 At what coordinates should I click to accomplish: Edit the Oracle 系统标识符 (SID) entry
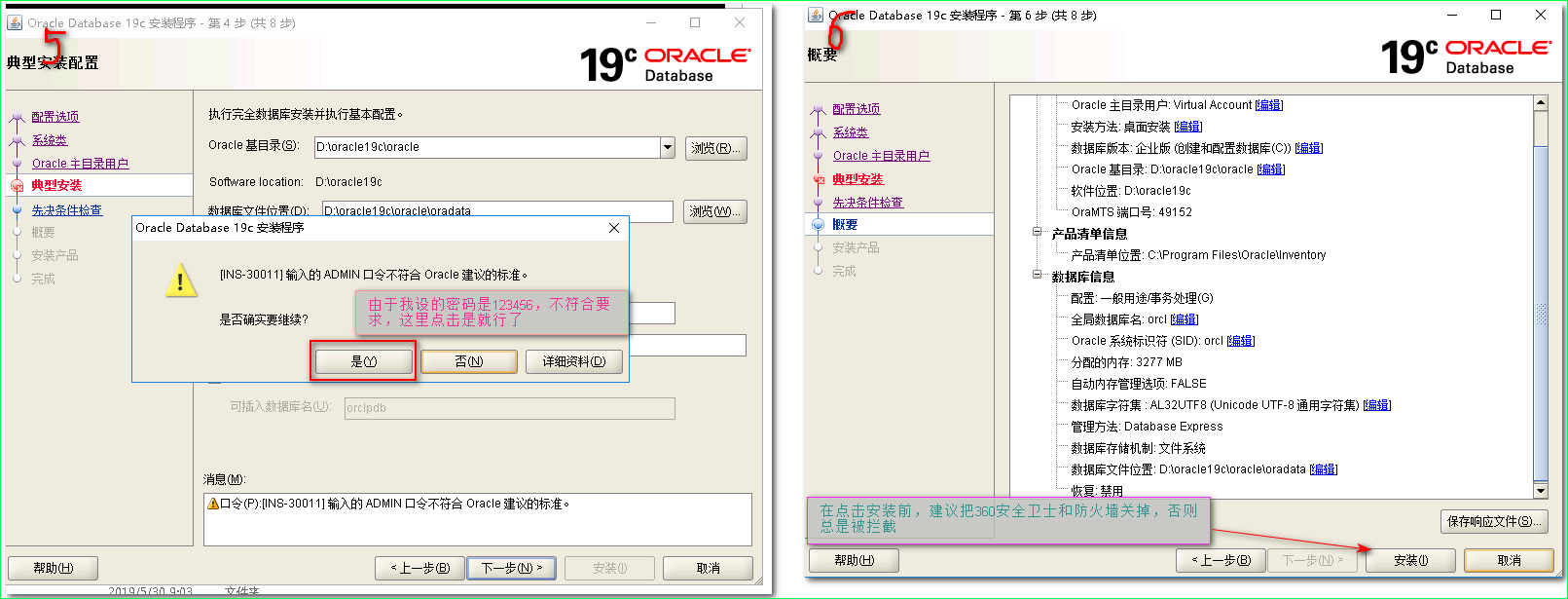(1241, 341)
